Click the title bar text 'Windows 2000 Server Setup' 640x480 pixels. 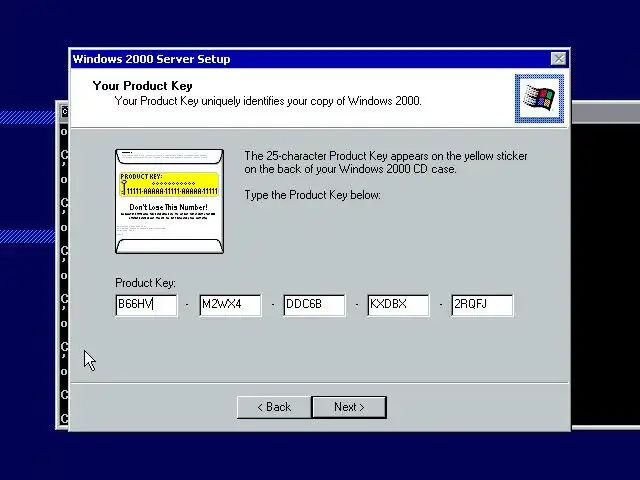tap(151, 59)
